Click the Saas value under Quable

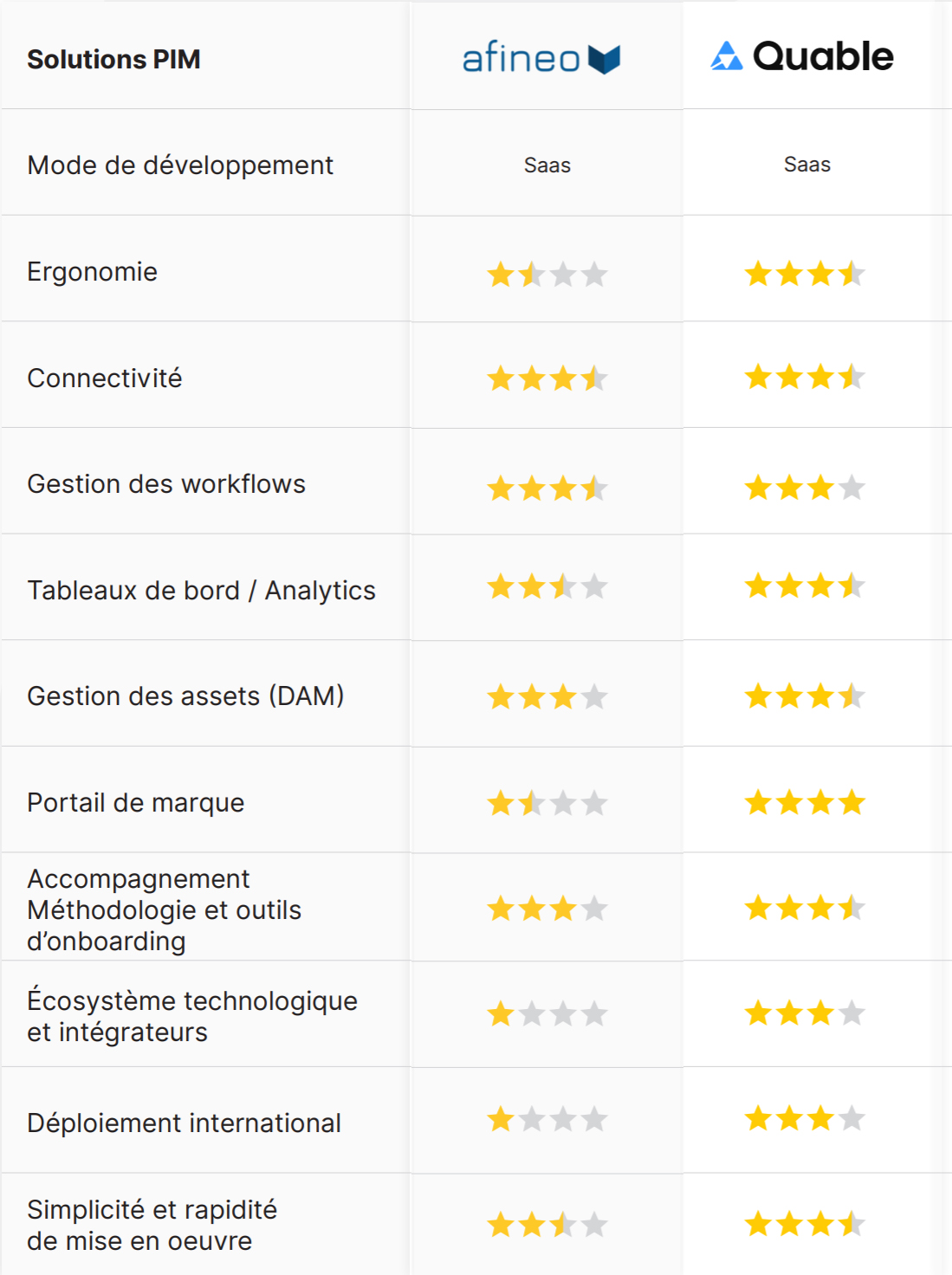click(x=807, y=164)
